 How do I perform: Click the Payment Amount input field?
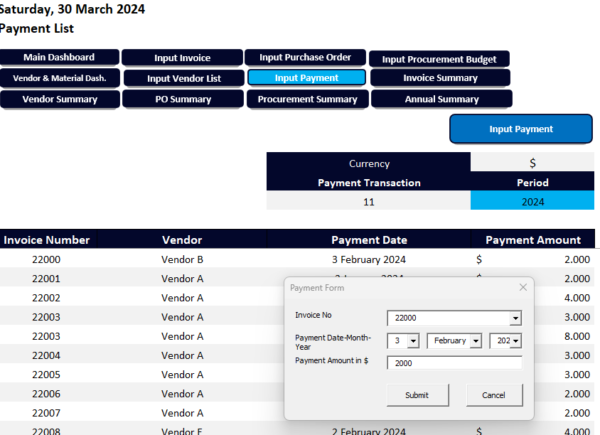pyautogui.click(x=454, y=363)
